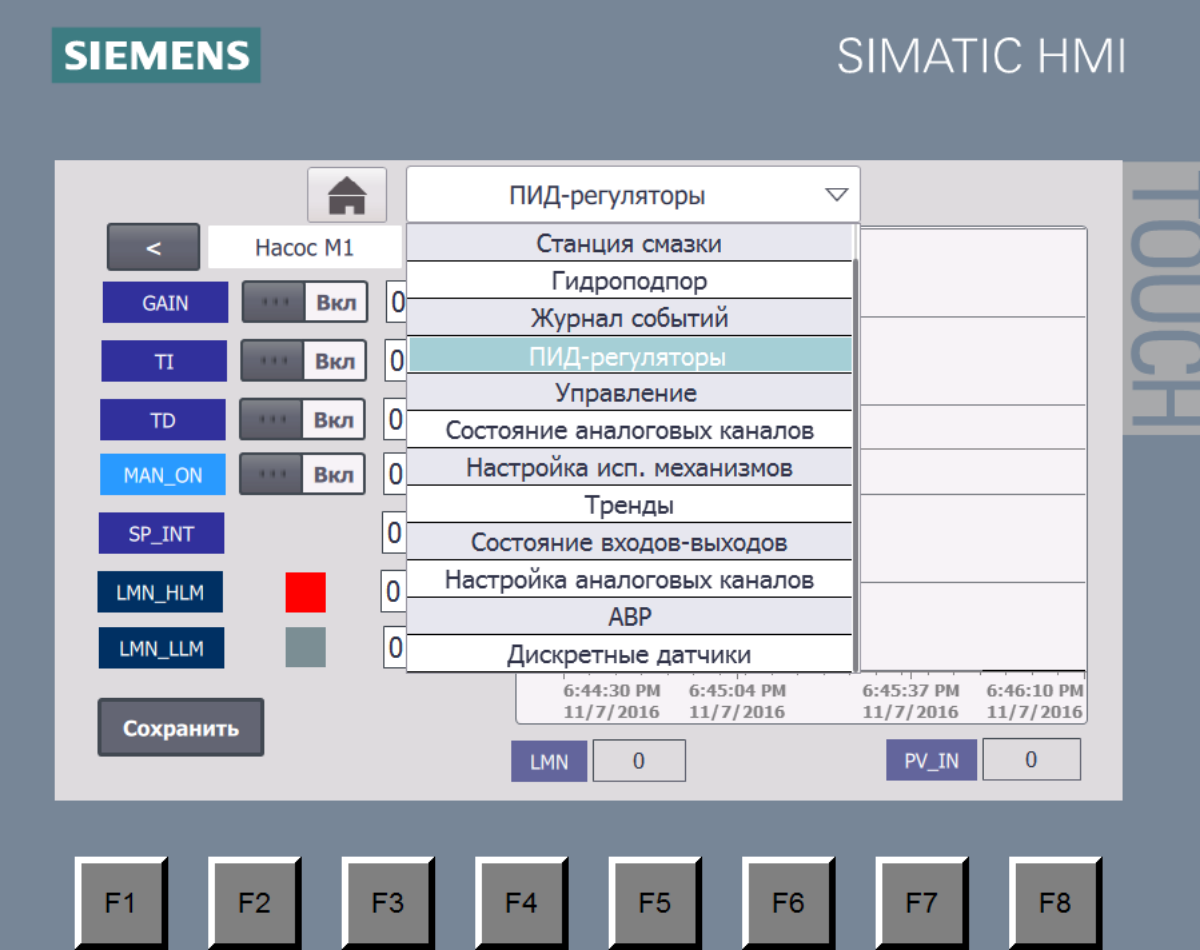Click the PV_IN value field
This screenshot has height=950, width=1200.
pos(1030,760)
